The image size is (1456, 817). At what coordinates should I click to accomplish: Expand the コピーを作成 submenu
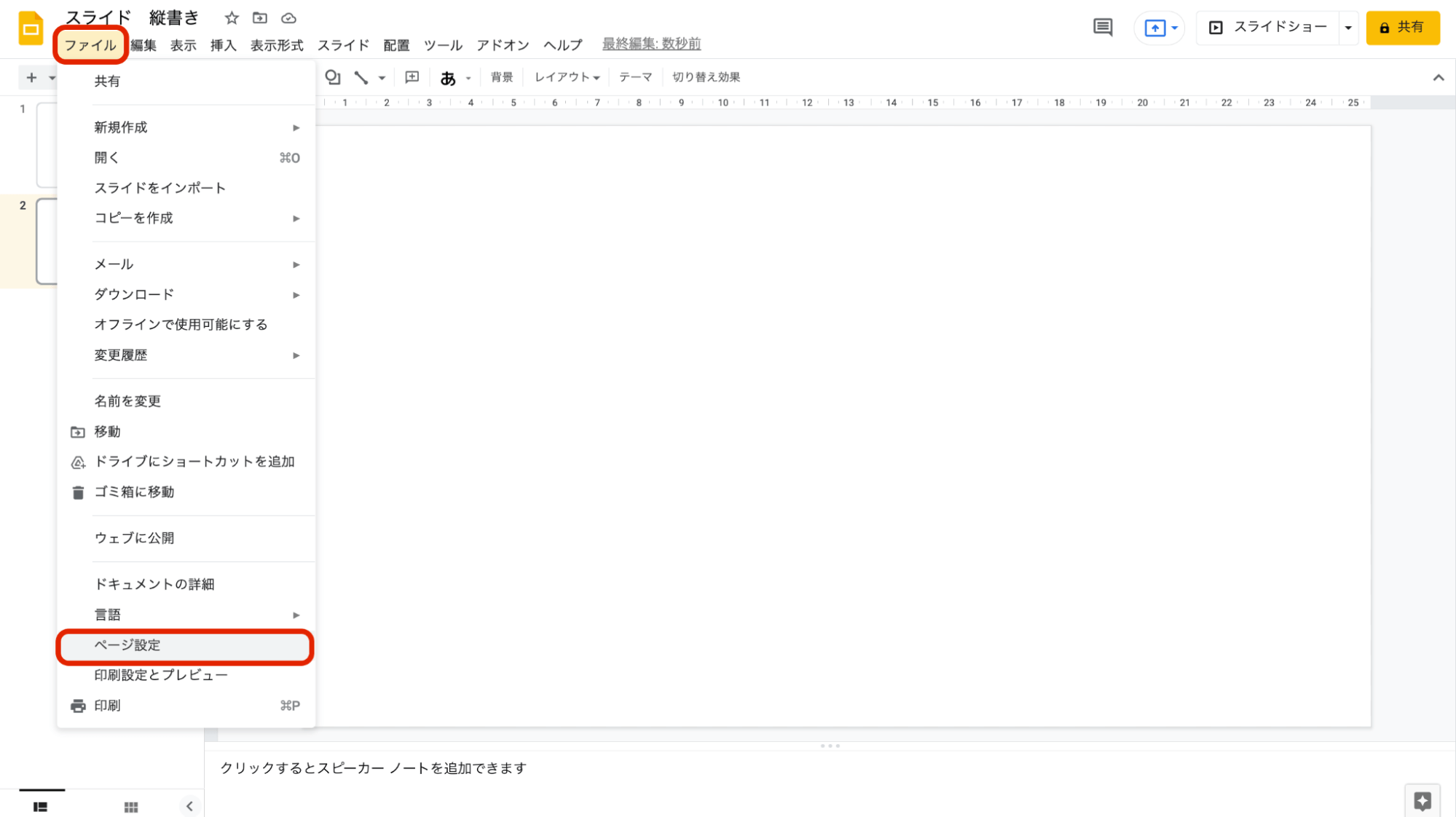tap(186, 218)
